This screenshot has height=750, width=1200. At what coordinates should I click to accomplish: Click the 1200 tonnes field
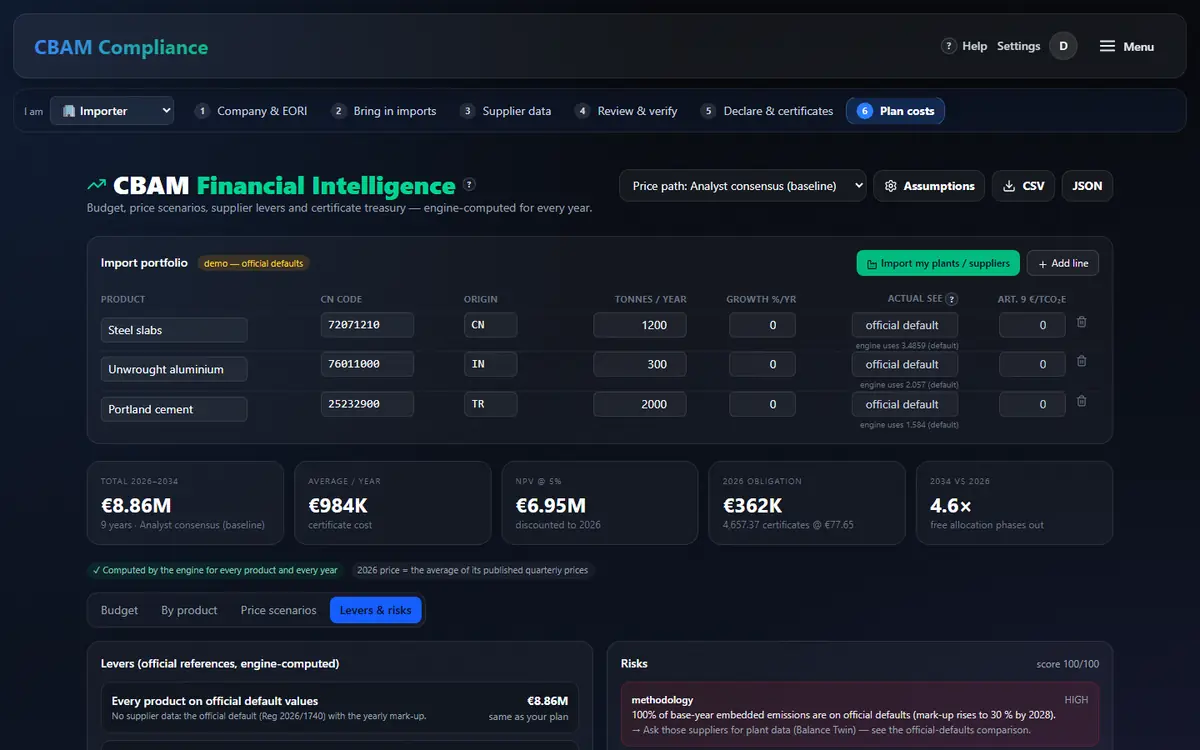[640, 325]
